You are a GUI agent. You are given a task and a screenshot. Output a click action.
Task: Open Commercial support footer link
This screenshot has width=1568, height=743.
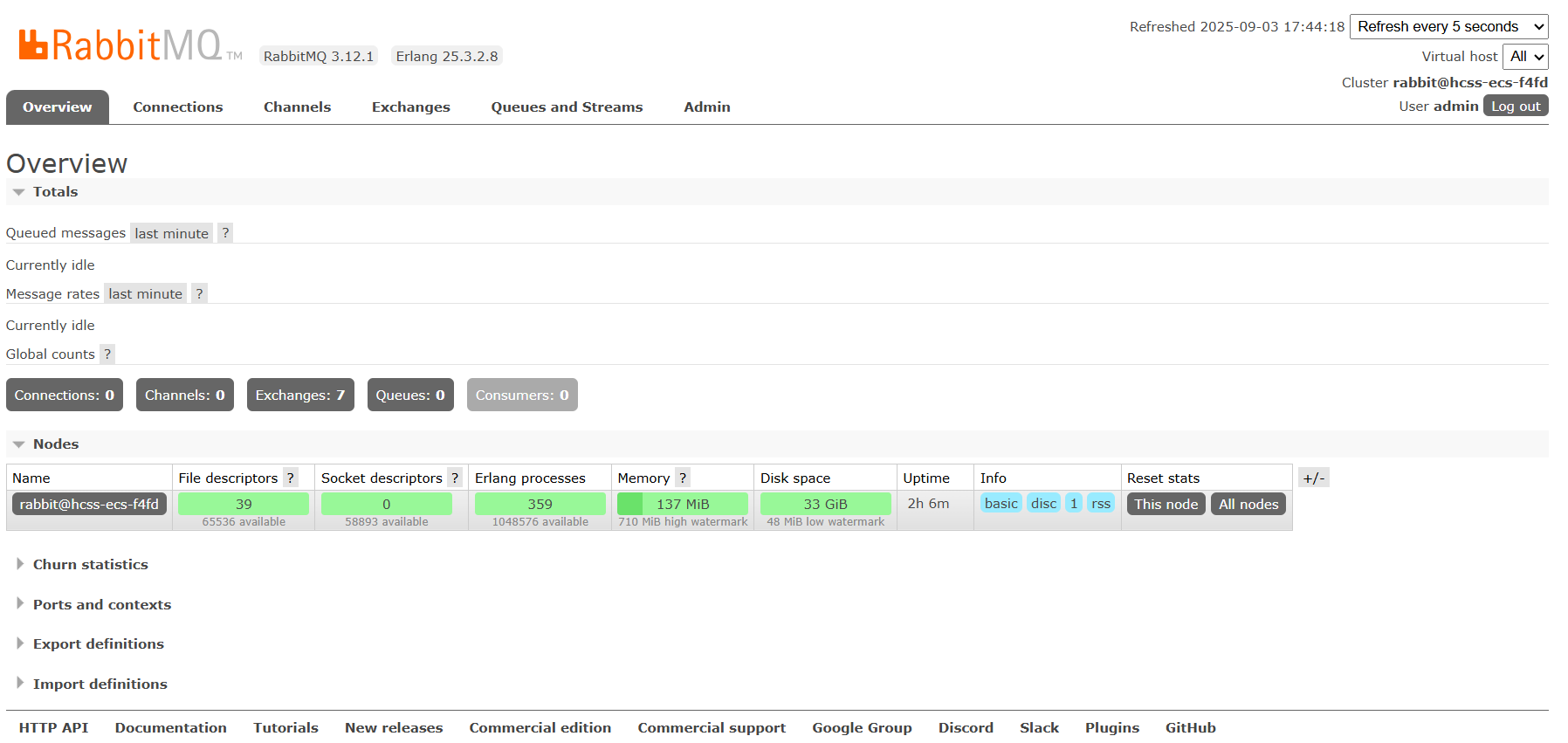(712, 727)
